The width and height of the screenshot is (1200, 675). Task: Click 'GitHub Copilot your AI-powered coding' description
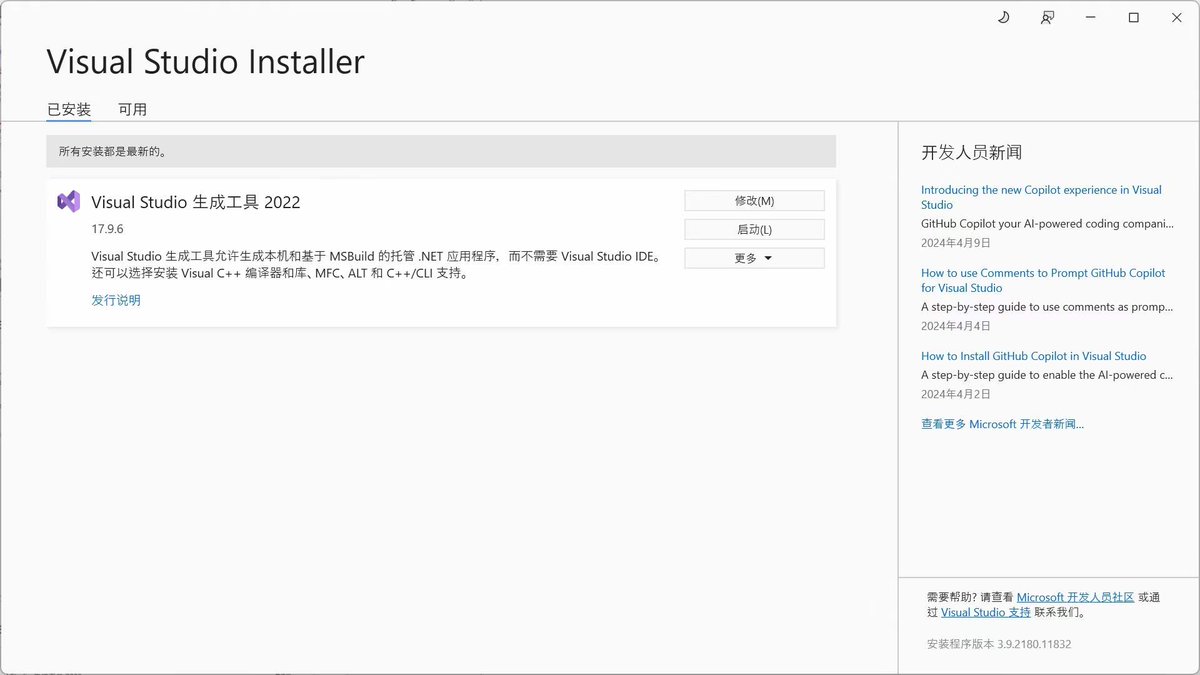click(x=1047, y=224)
